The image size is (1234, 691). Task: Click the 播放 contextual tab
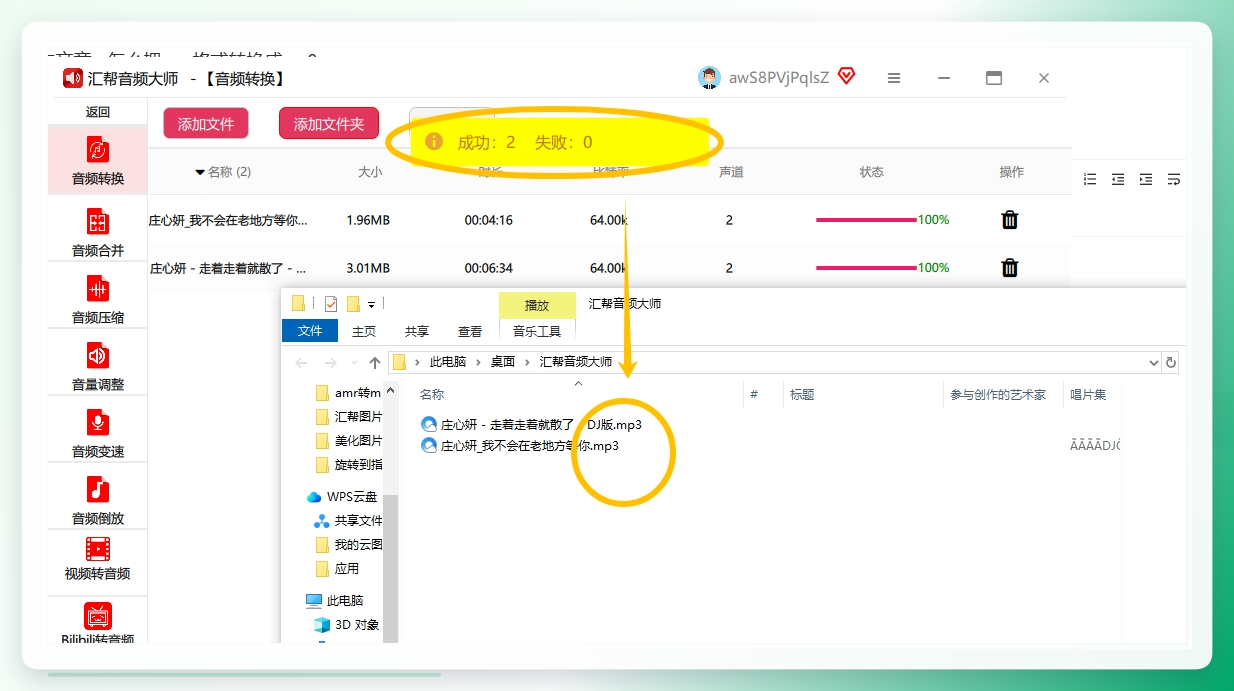[537, 305]
